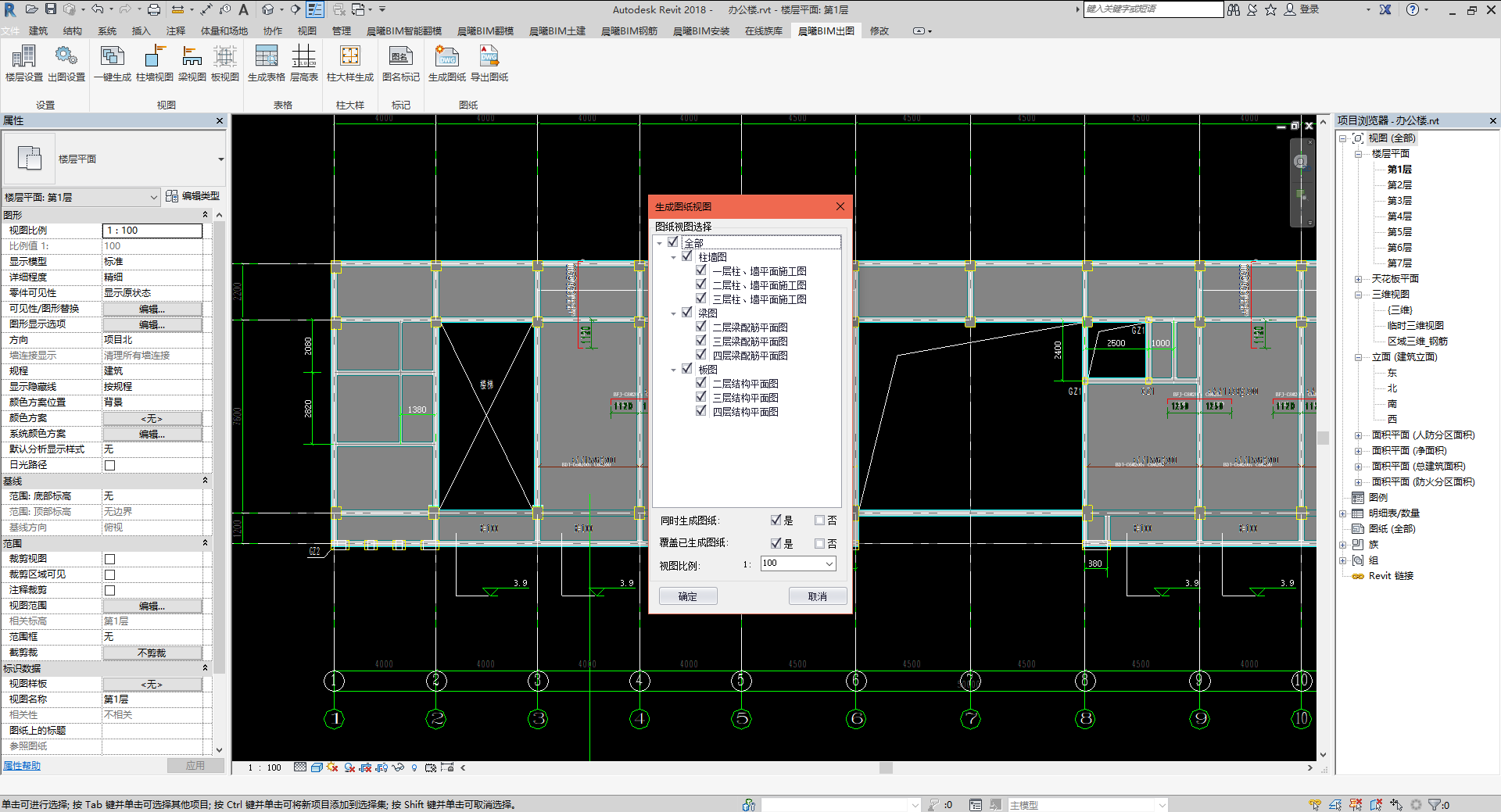Open the 属性帮助 link
This screenshot has height=812, width=1501.
tap(22, 766)
